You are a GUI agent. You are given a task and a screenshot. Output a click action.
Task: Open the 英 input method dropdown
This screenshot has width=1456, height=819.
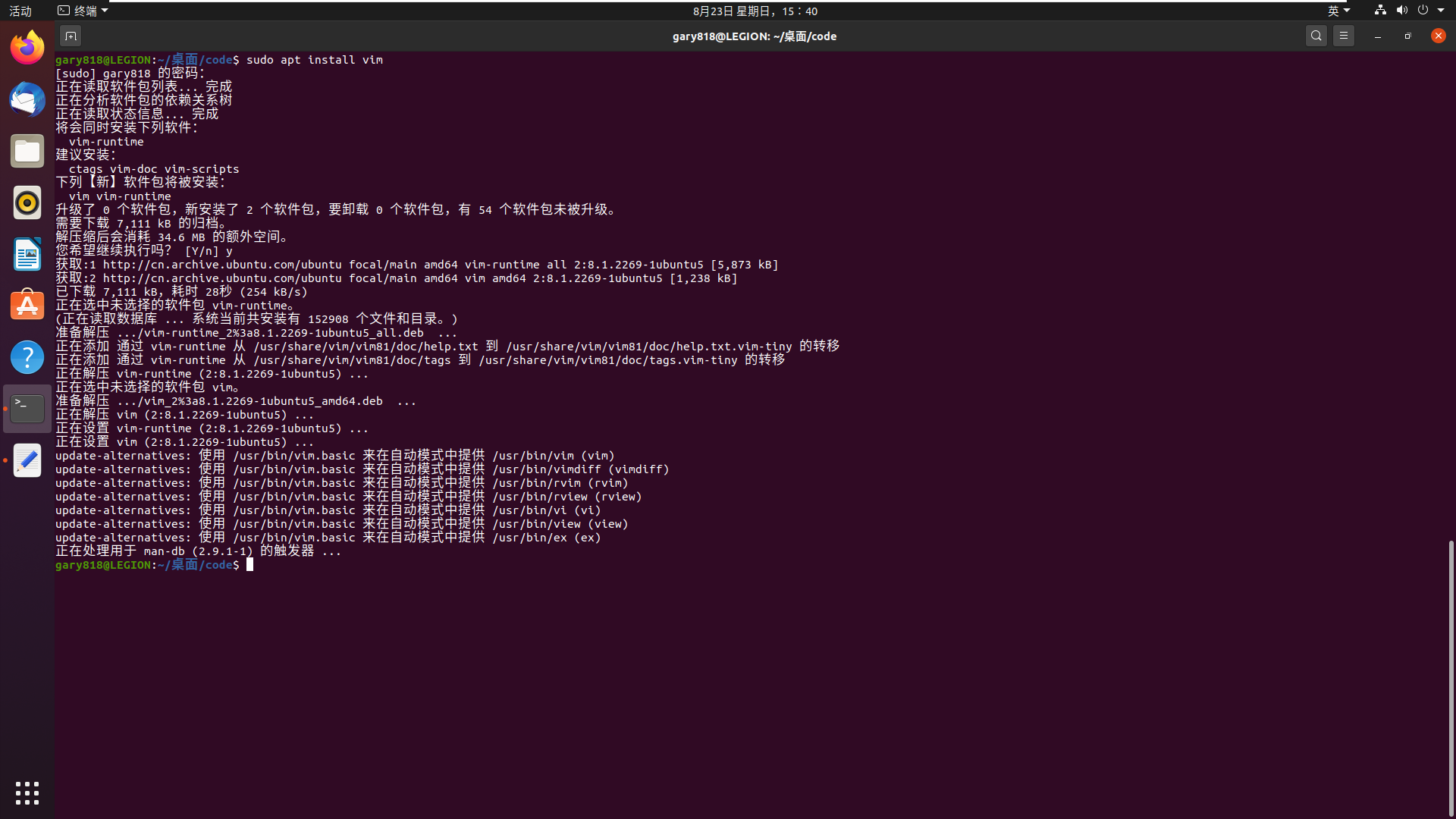1338,11
